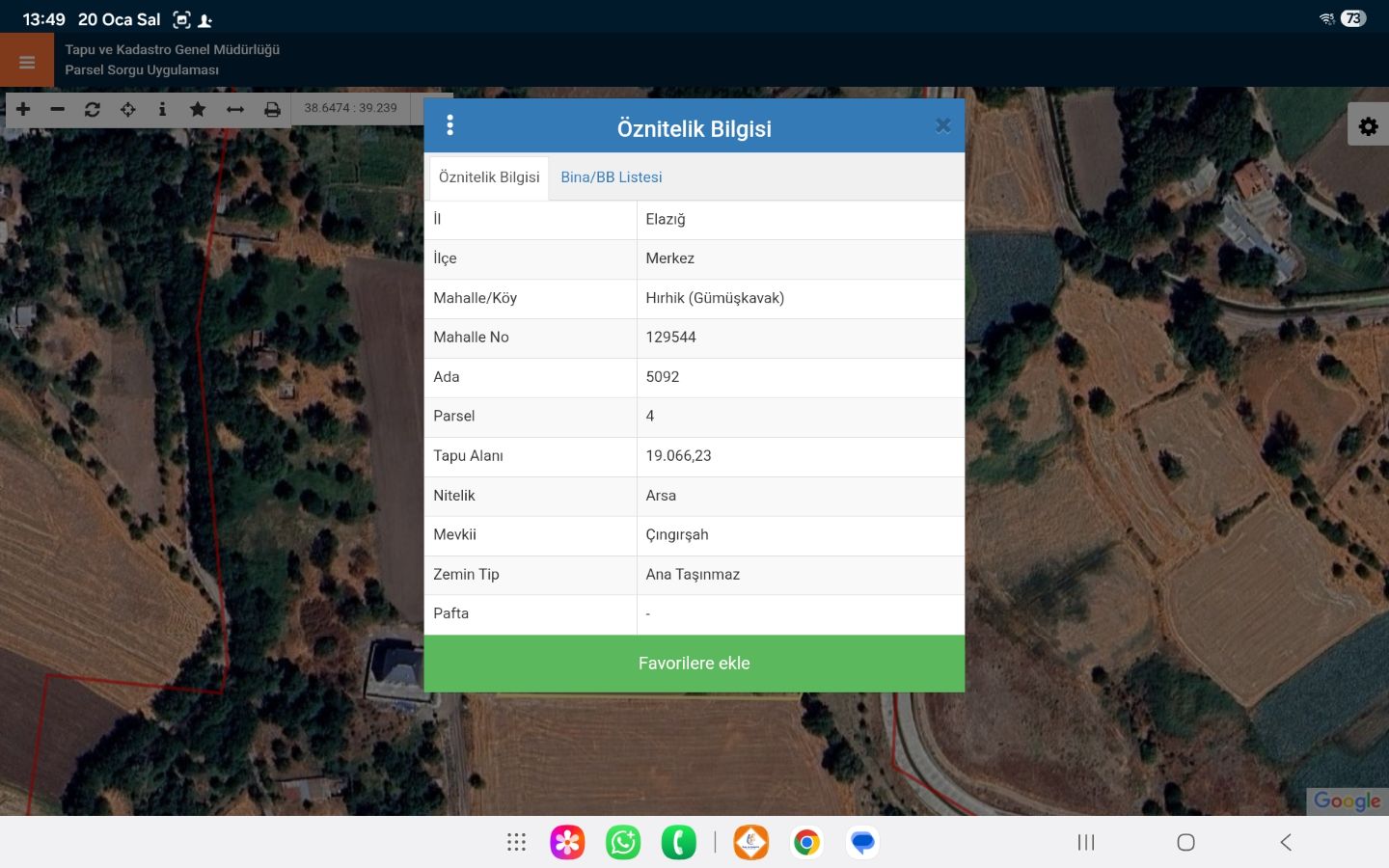Image resolution: width=1389 pixels, height=868 pixels.
Task: Open the hamburger side menu
Action: tap(27, 62)
